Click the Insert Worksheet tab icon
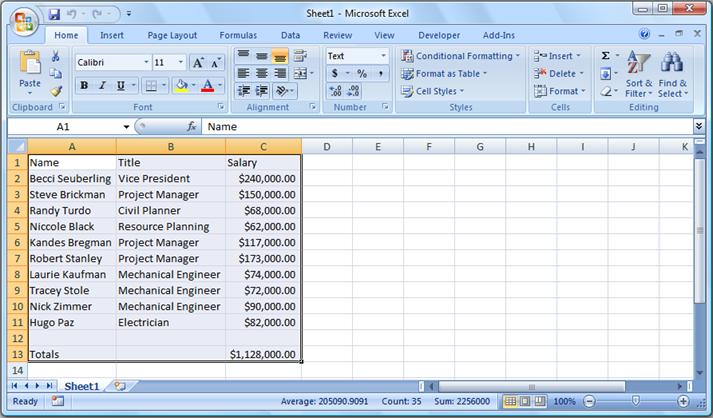 [x=120, y=385]
